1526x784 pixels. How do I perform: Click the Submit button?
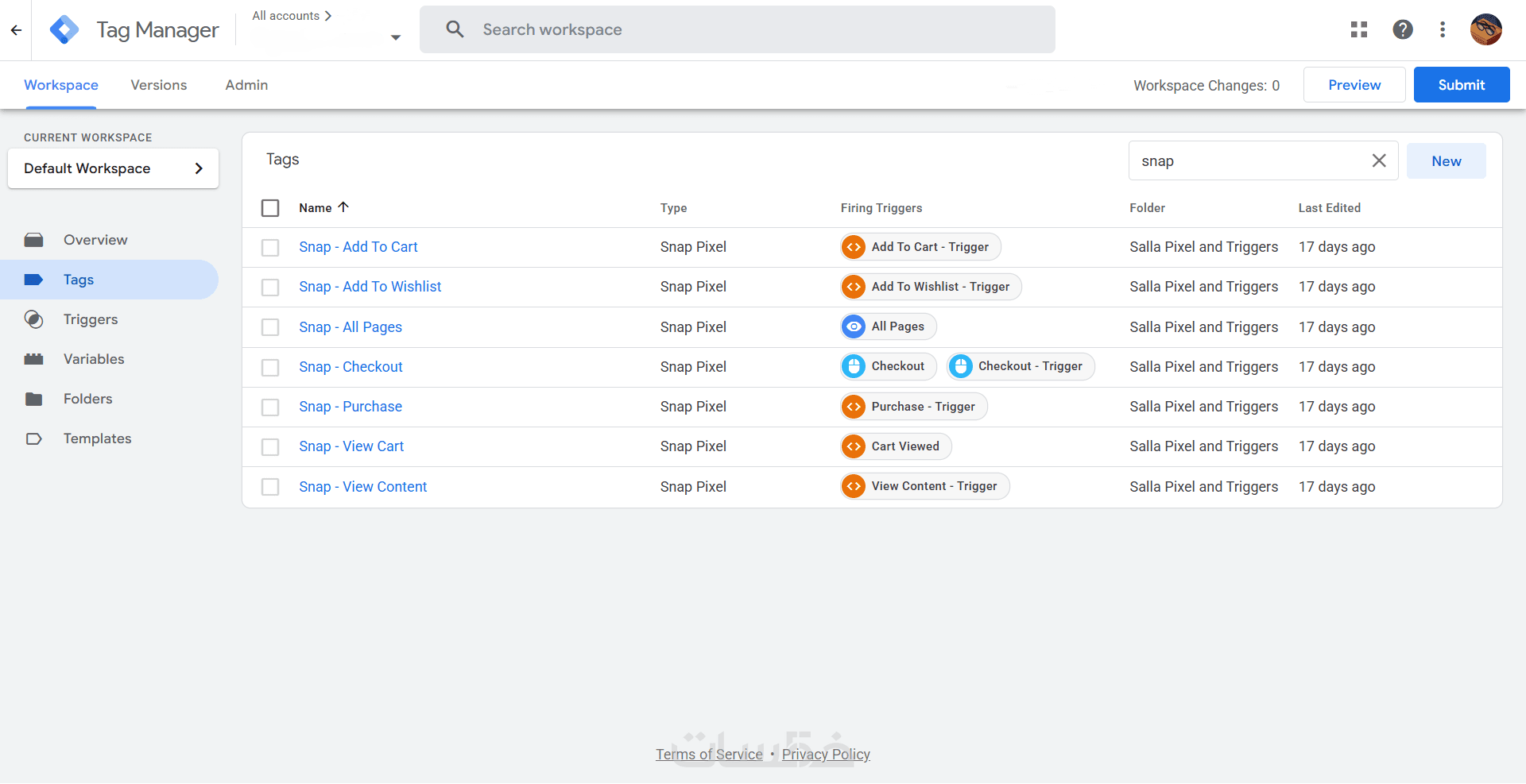(1461, 85)
